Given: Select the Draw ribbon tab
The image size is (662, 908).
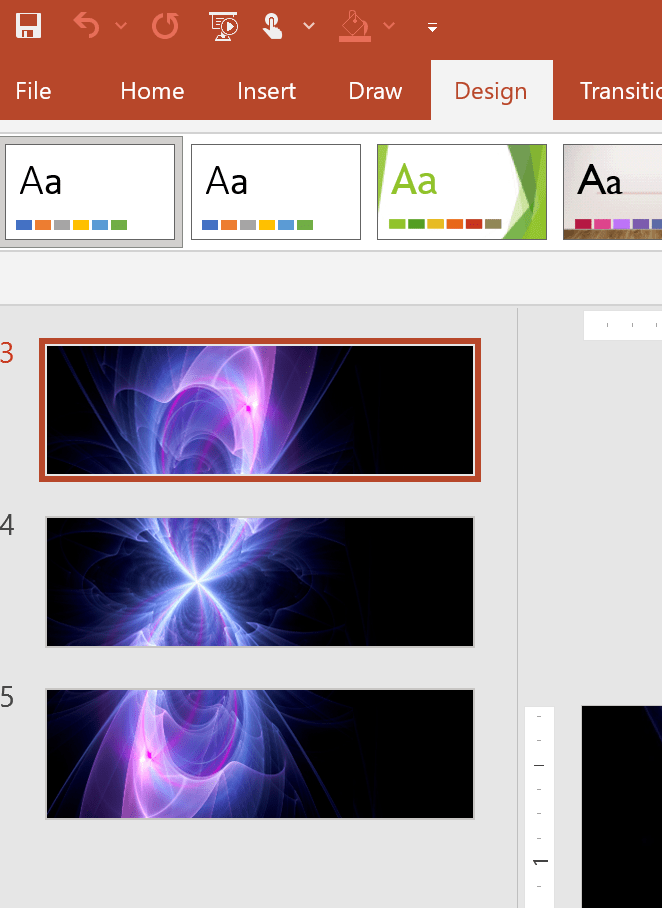Looking at the screenshot, I should (375, 91).
